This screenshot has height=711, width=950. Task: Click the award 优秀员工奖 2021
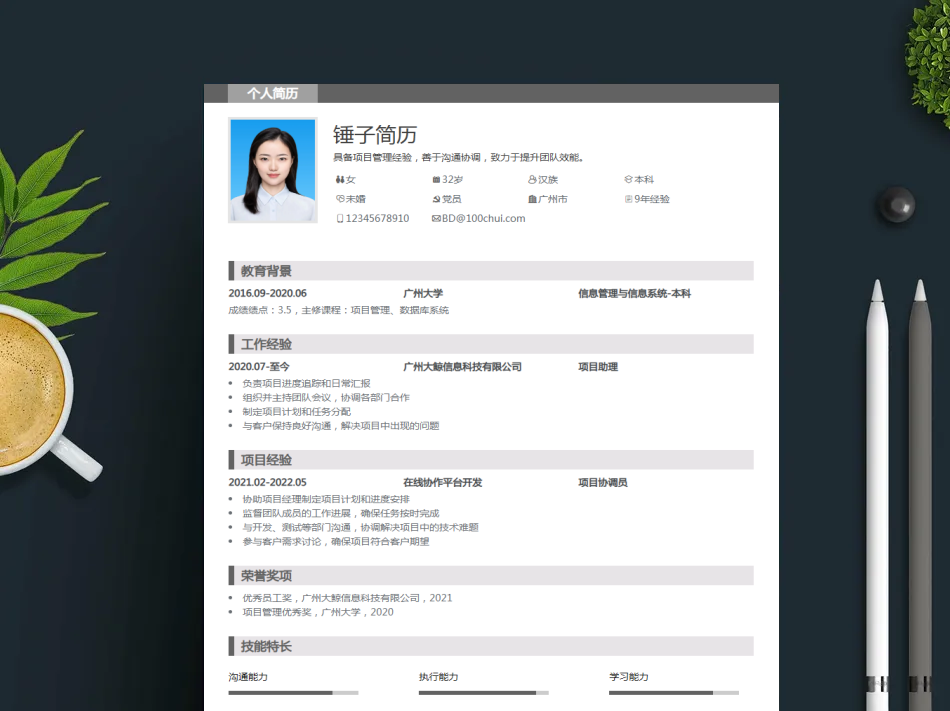[x=347, y=598]
